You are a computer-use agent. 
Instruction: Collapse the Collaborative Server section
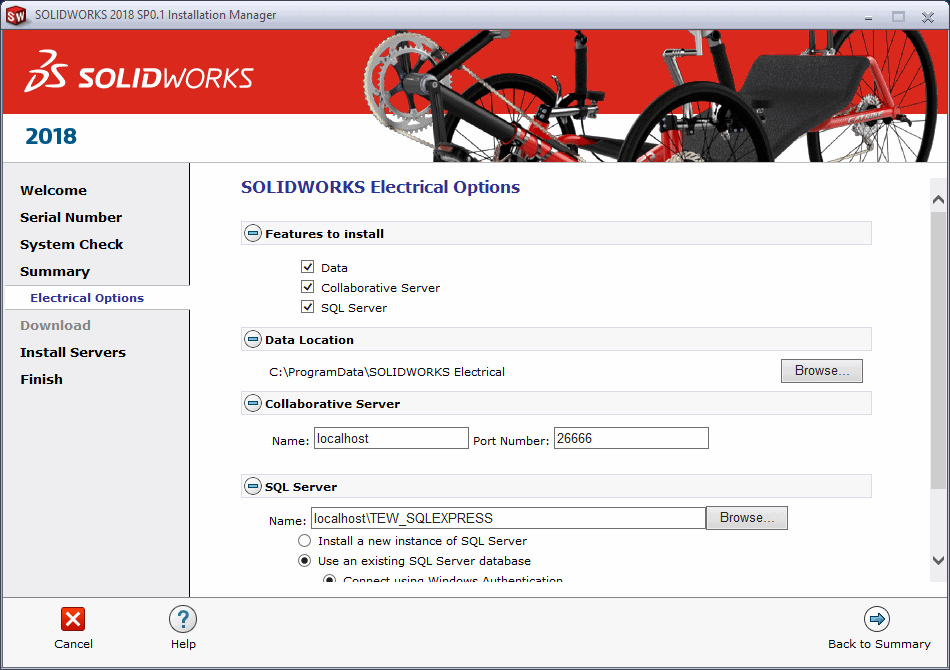click(x=253, y=404)
